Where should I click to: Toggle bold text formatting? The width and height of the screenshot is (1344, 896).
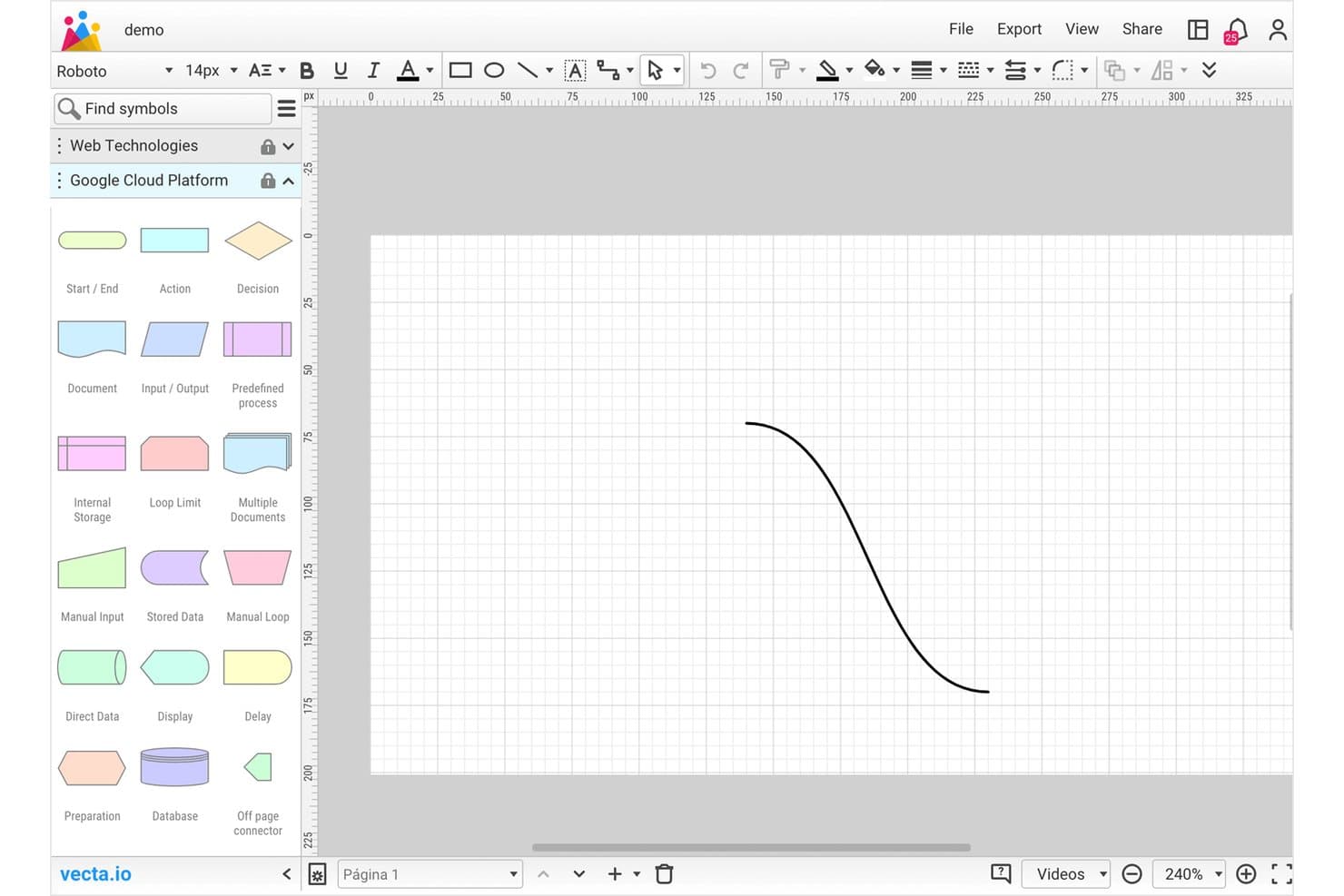tap(307, 71)
